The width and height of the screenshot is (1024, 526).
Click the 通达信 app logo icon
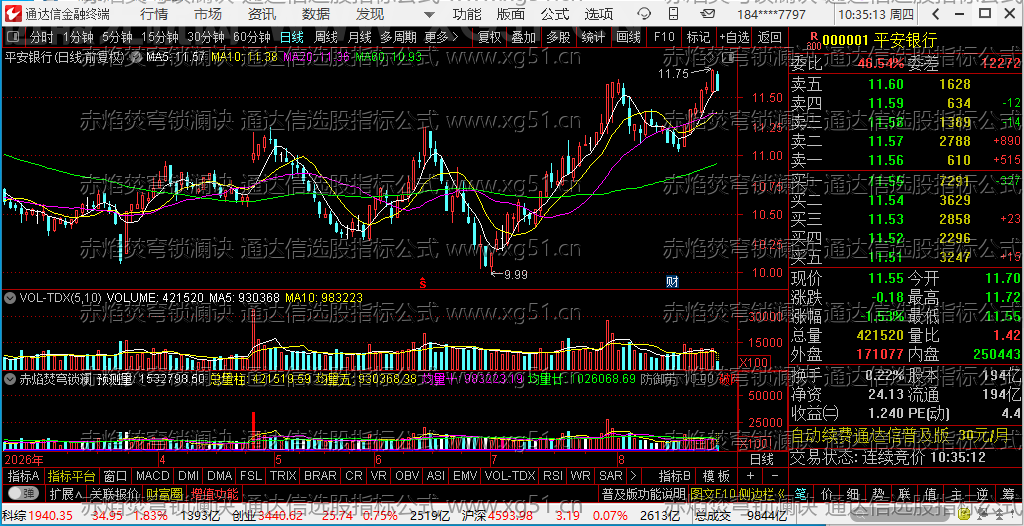(x=14, y=14)
